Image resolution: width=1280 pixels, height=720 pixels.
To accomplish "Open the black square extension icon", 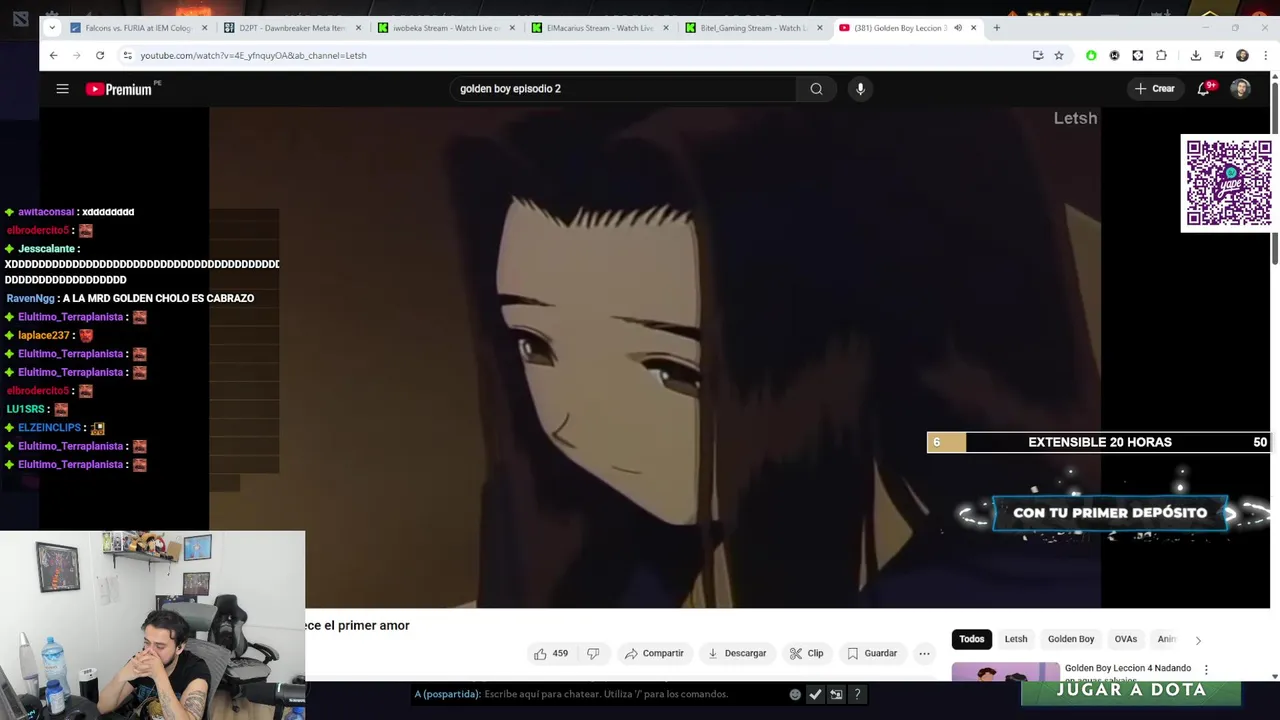I will (1138, 55).
